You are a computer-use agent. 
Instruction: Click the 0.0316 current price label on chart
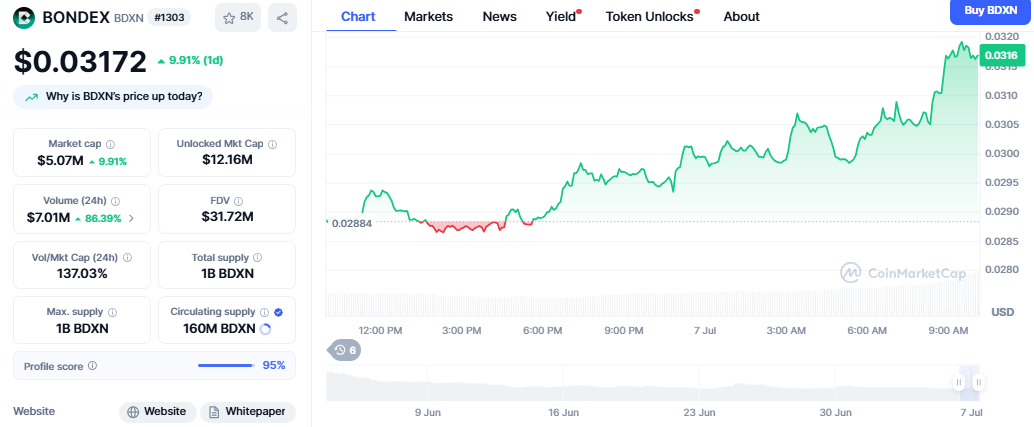click(1002, 55)
